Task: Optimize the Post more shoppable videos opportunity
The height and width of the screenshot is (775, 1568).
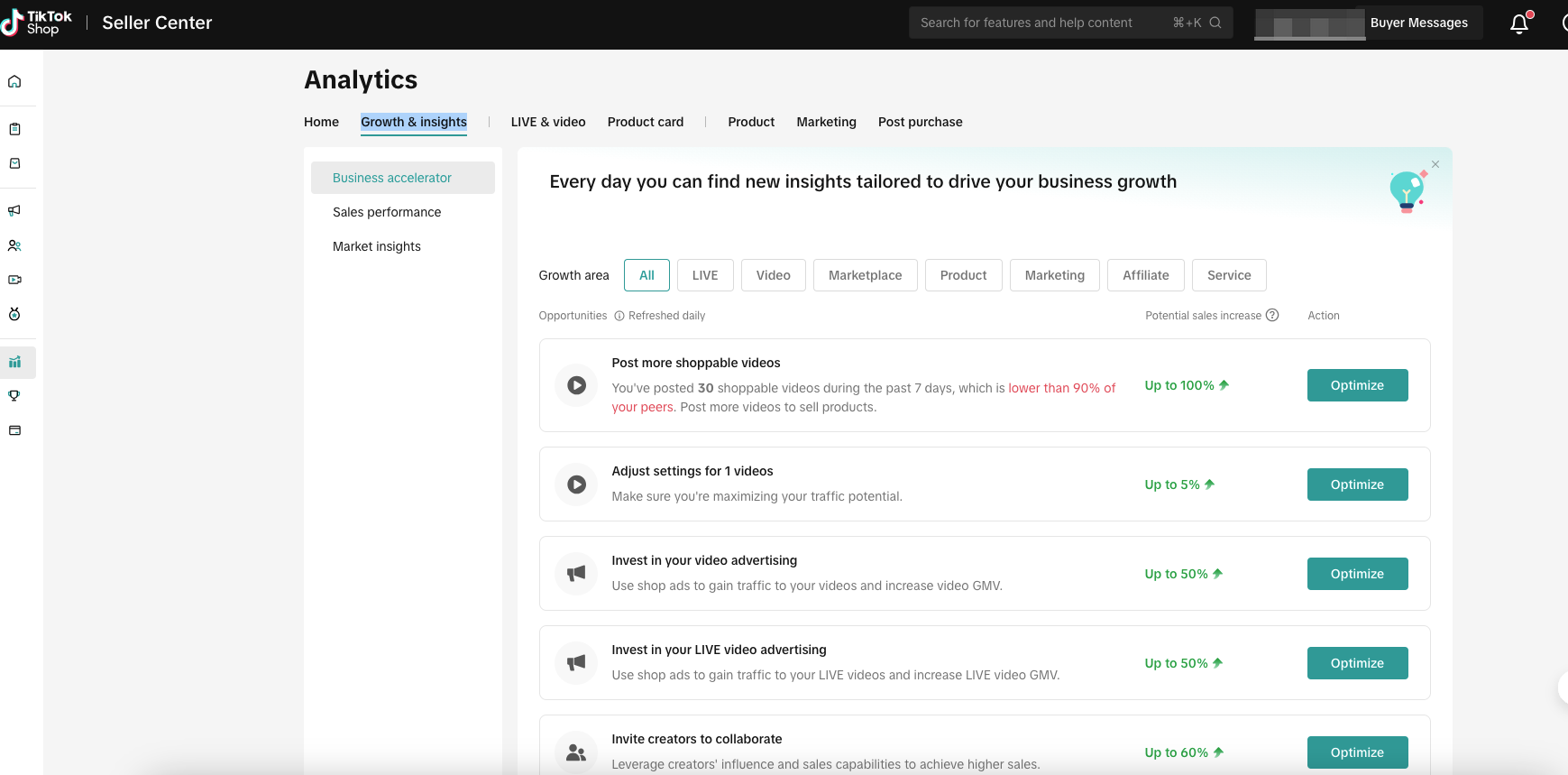Action: (1357, 385)
